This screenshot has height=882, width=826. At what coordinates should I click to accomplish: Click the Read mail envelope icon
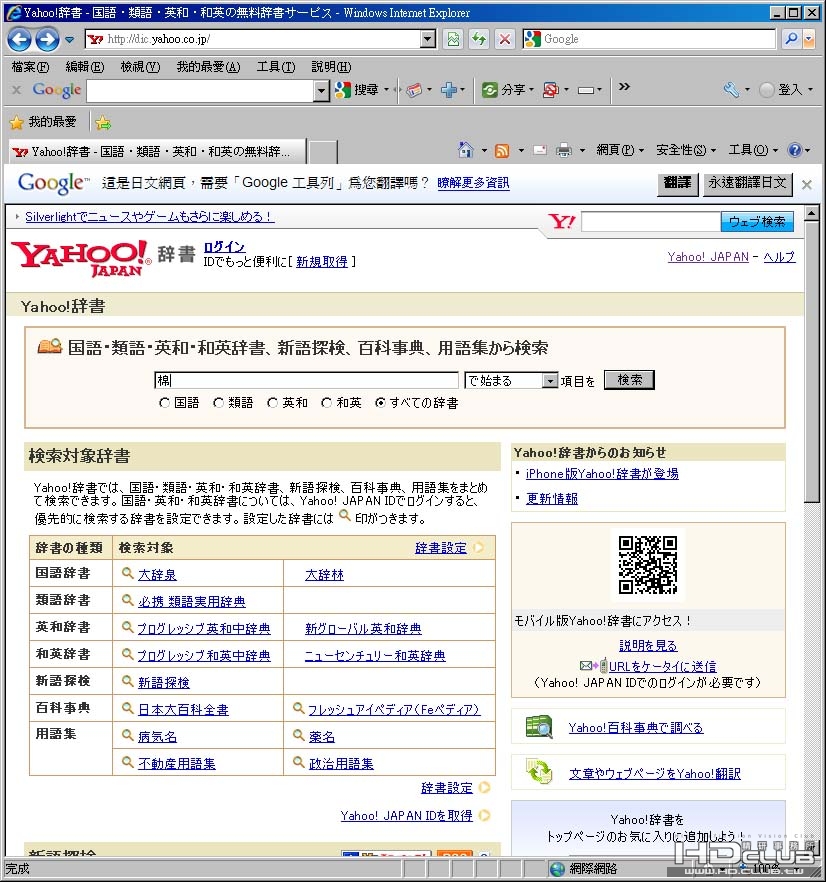(x=540, y=150)
